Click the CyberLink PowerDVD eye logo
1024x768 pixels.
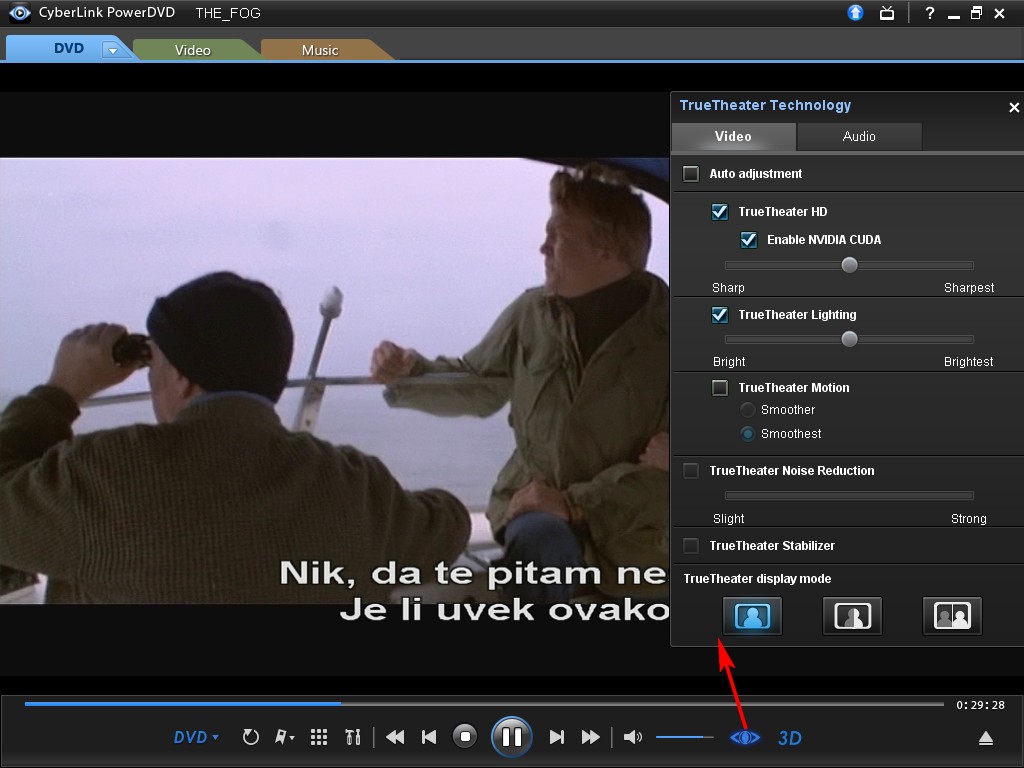[19, 12]
